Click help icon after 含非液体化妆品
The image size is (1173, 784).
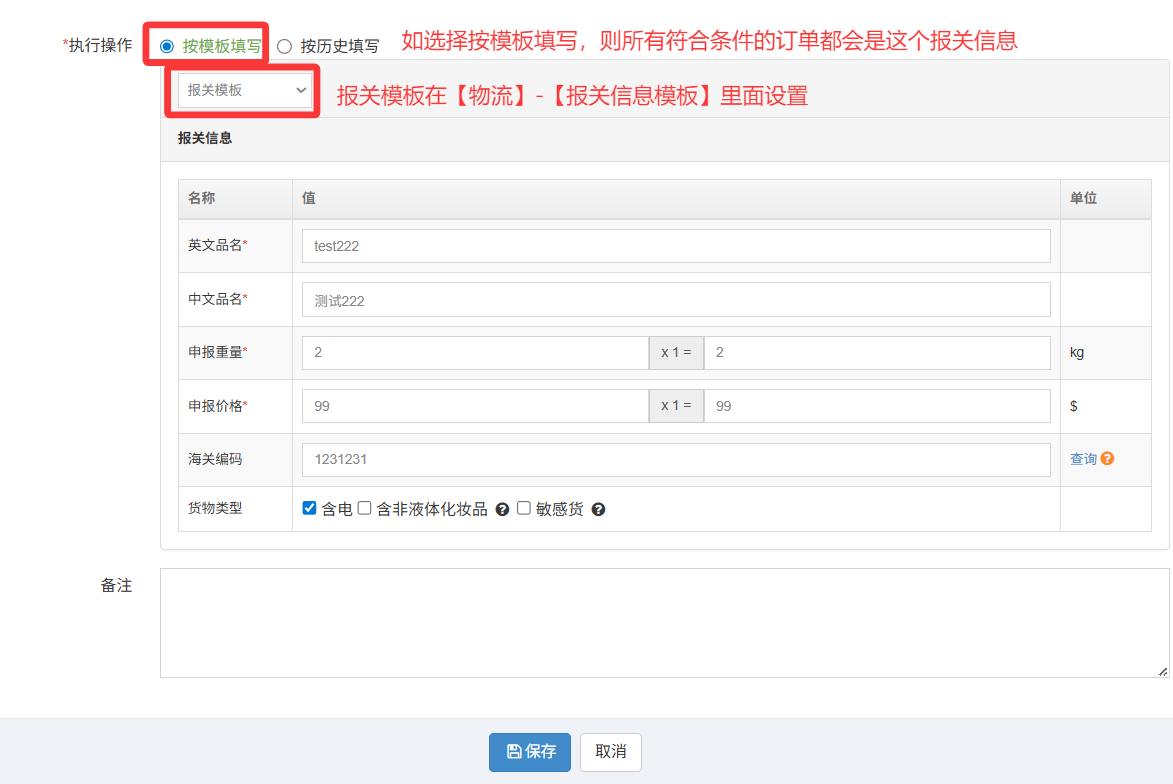tap(503, 510)
